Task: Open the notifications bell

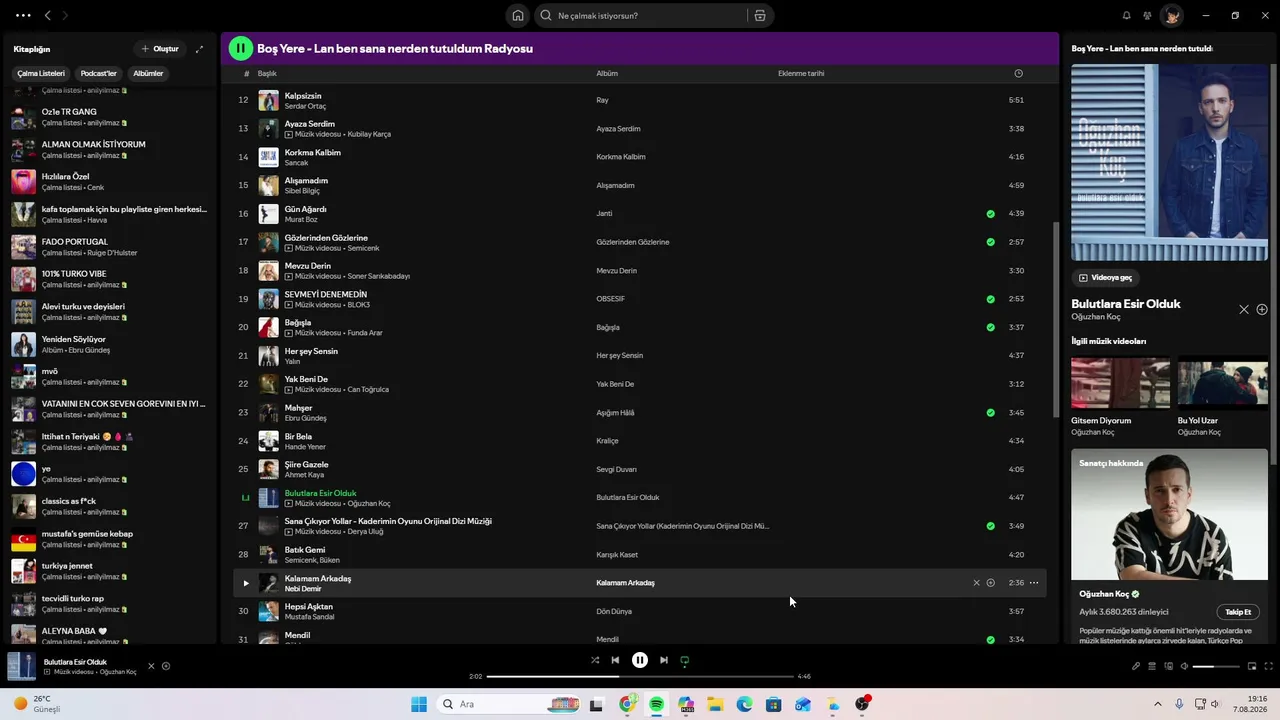Action: (1126, 15)
